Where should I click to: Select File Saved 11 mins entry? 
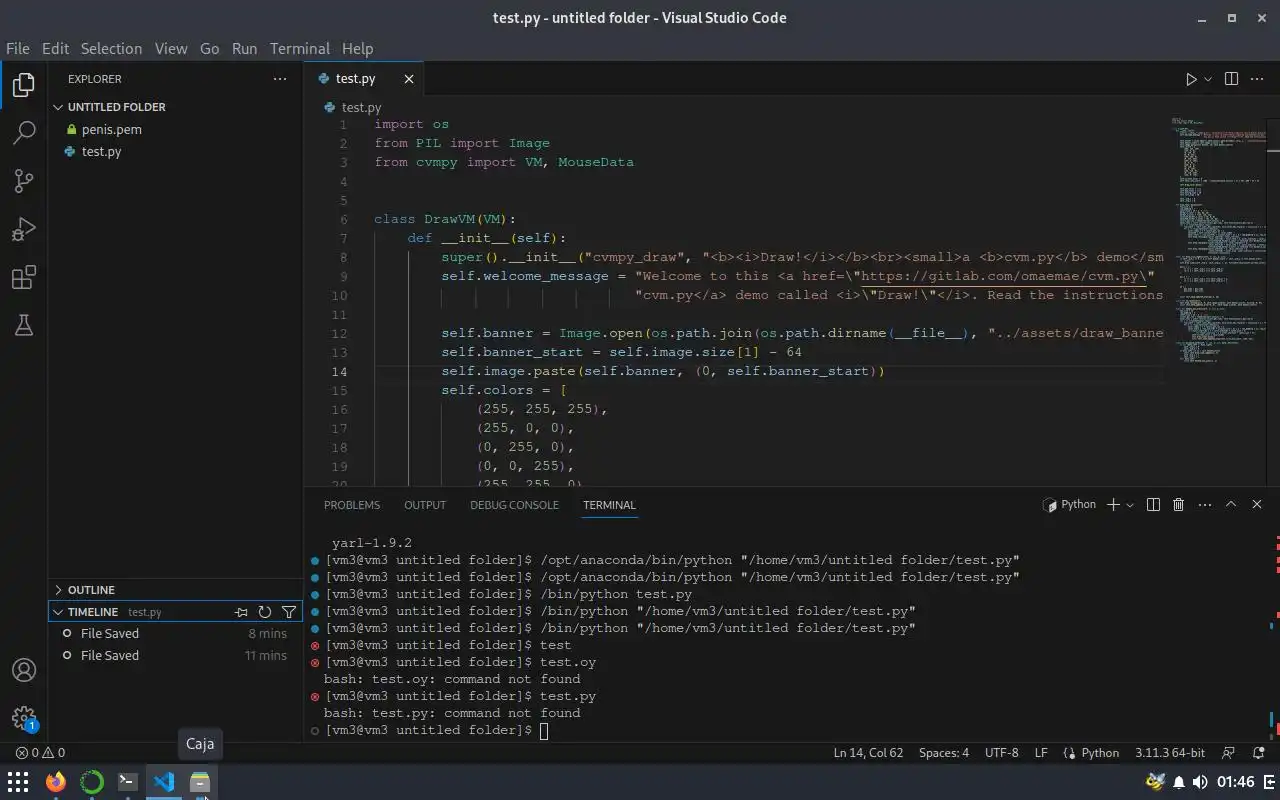[x=175, y=656]
